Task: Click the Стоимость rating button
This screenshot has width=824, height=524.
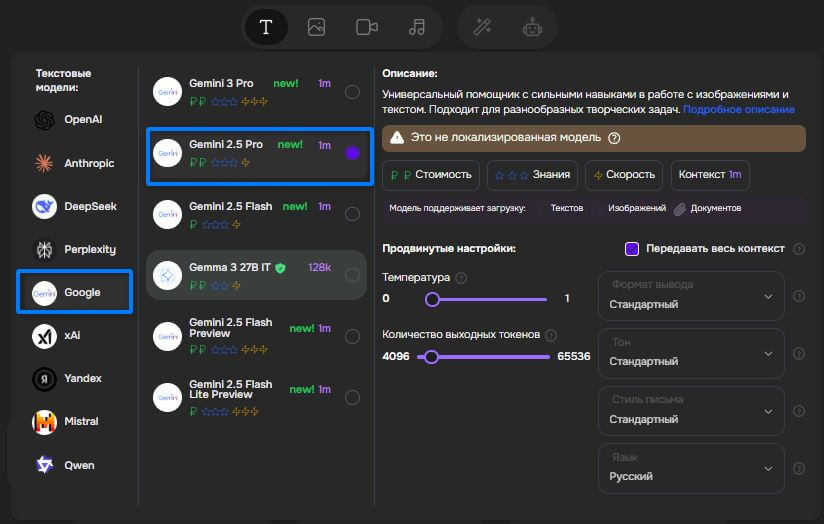Action: pyautogui.click(x=431, y=175)
